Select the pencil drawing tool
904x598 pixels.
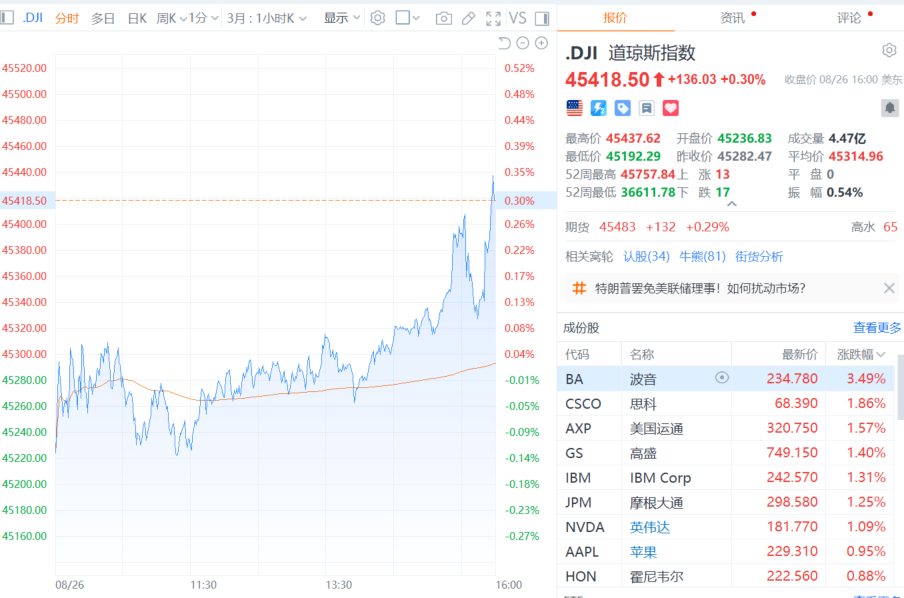(x=468, y=18)
